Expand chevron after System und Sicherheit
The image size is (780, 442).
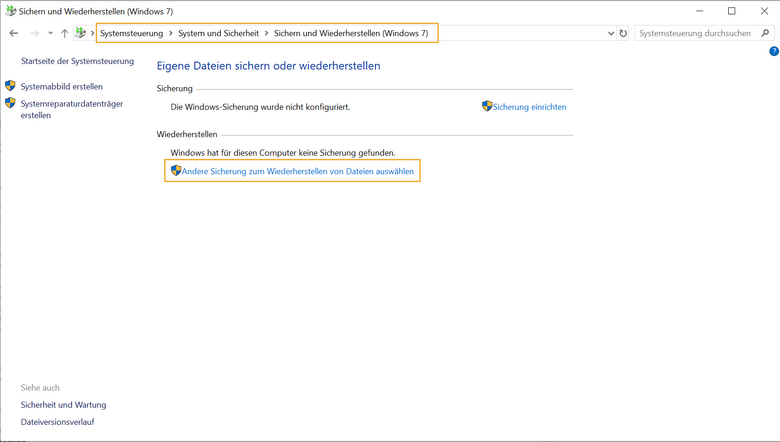tap(266, 33)
